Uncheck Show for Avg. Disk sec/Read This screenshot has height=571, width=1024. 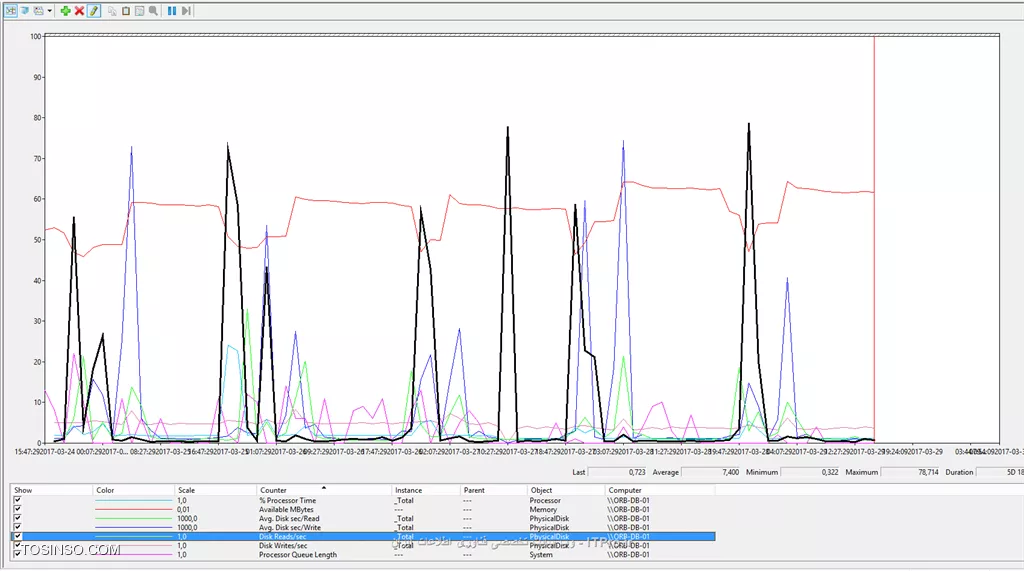(18, 518)
